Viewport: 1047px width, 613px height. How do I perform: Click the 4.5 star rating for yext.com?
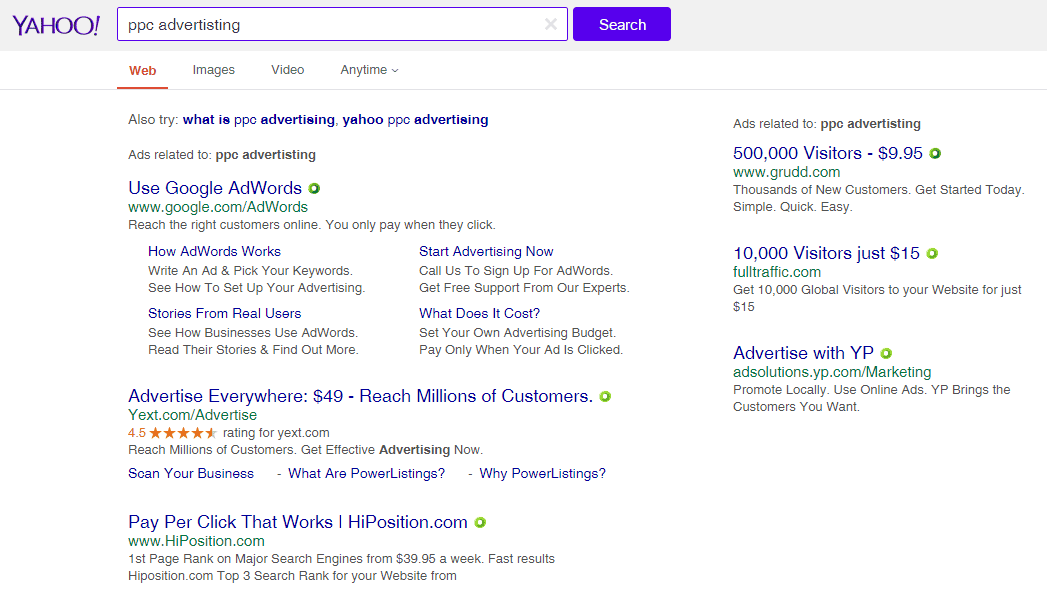(x=173, y=433)
